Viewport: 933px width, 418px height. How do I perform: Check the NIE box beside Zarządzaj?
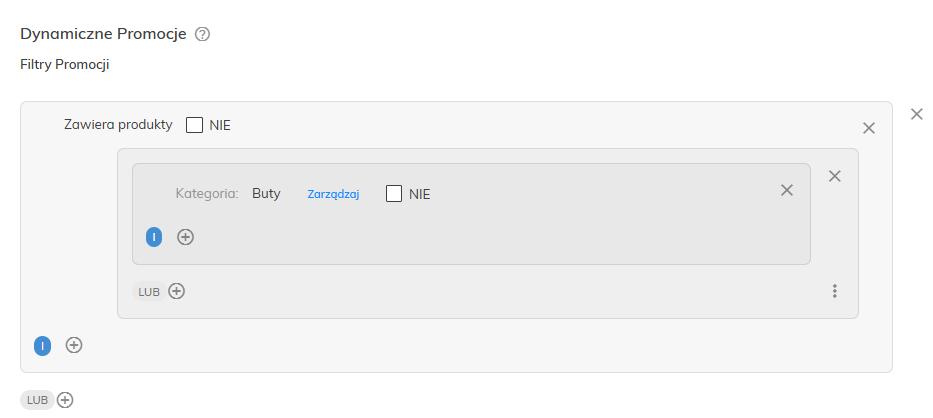(394, 194)
